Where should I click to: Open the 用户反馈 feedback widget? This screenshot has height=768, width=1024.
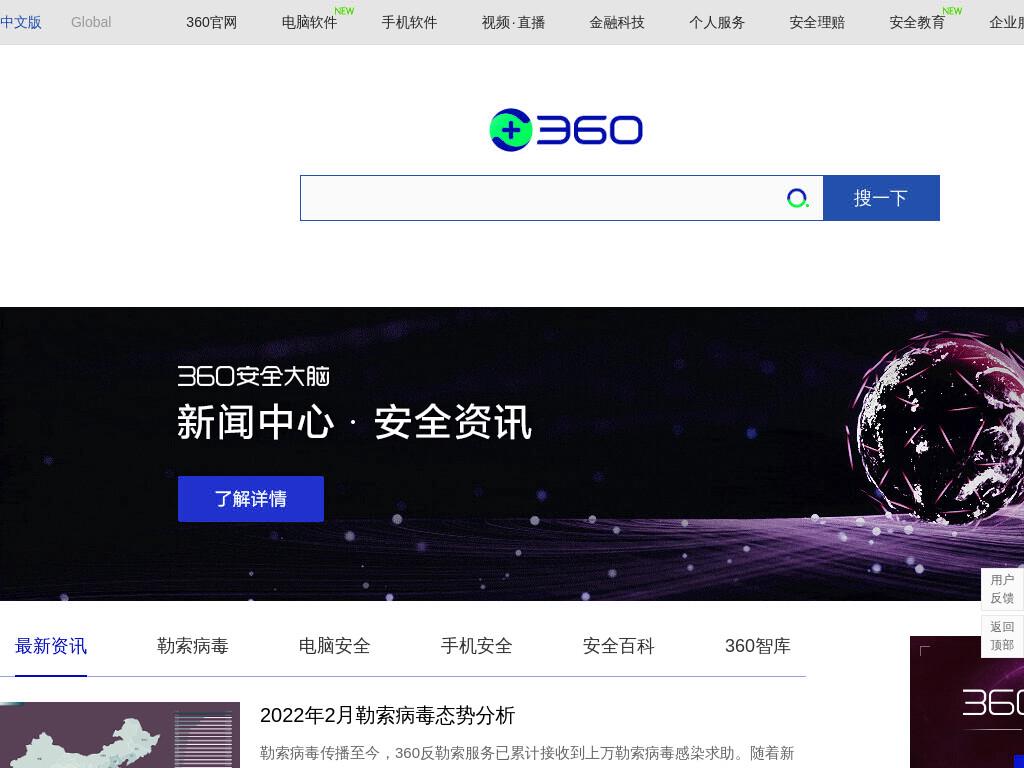1002,589
